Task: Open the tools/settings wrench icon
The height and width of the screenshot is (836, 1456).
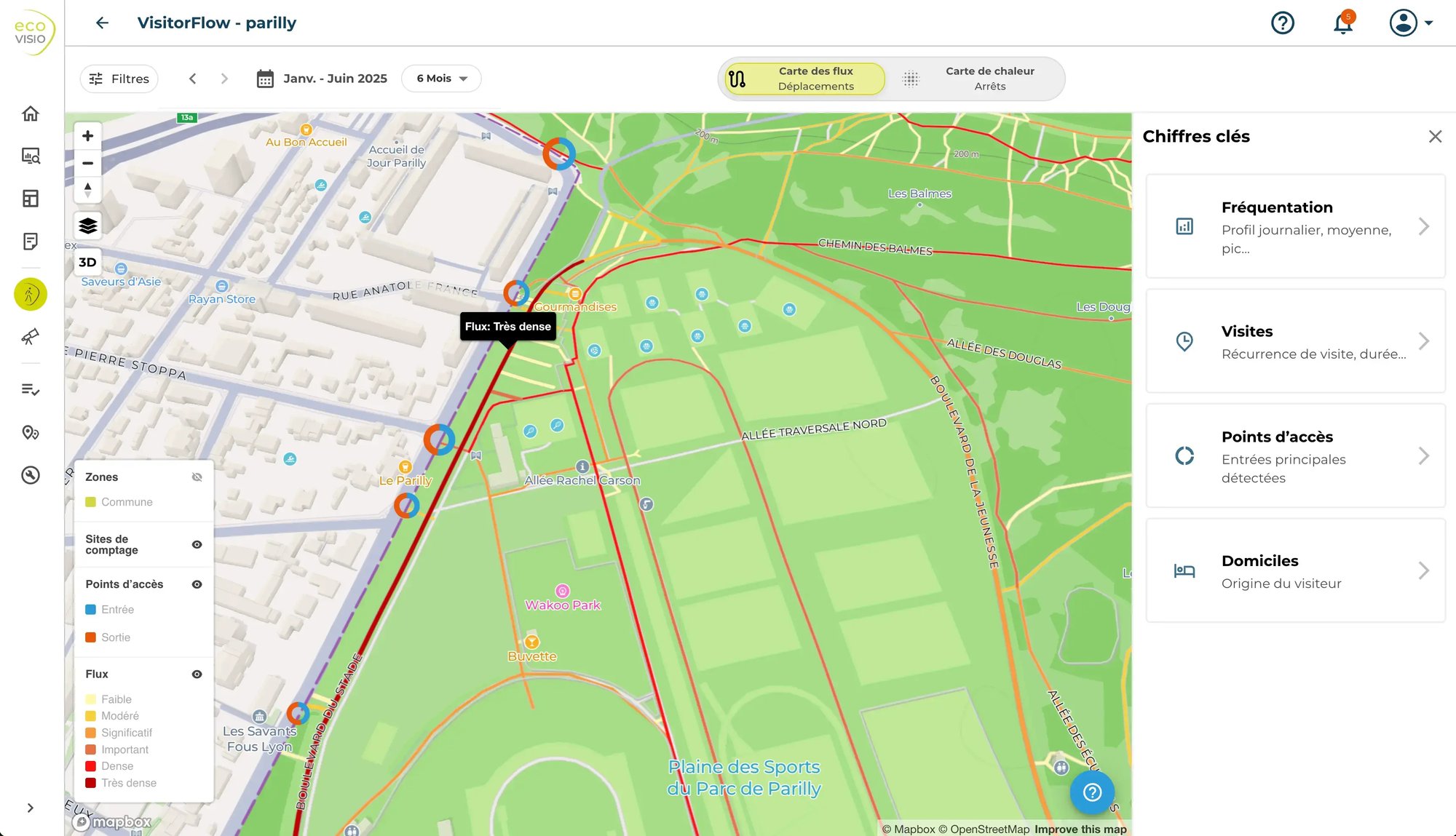Action: click(x=31, y=477)
